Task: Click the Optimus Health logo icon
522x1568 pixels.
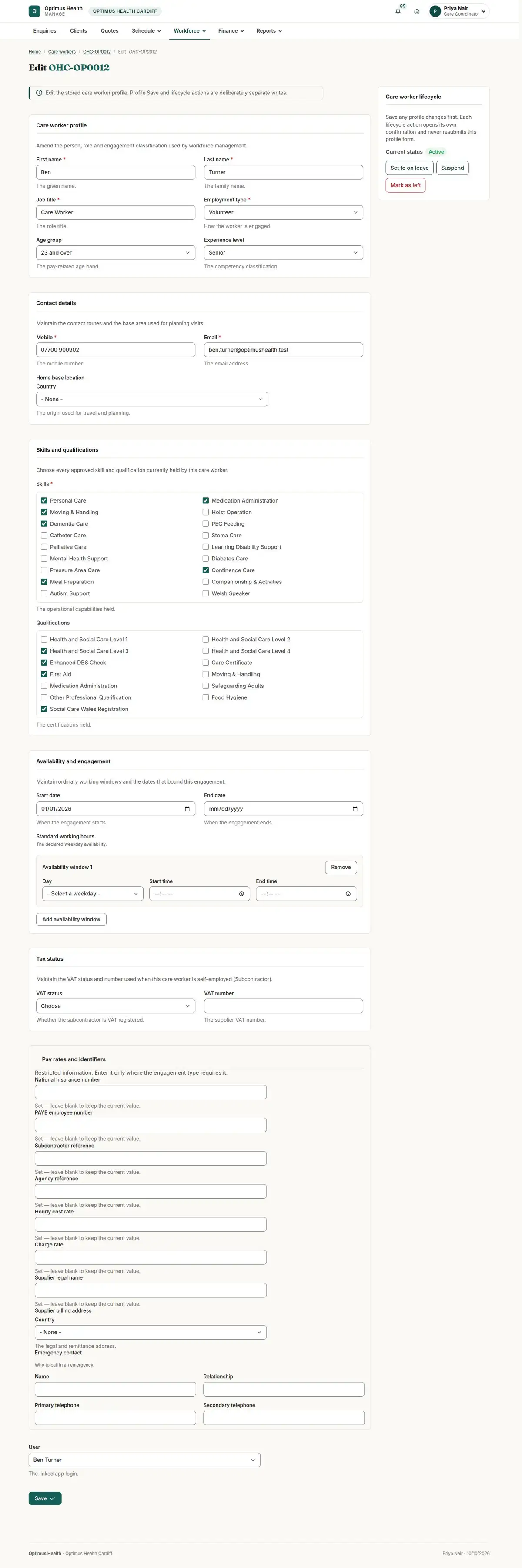Action: click(34, 11)
